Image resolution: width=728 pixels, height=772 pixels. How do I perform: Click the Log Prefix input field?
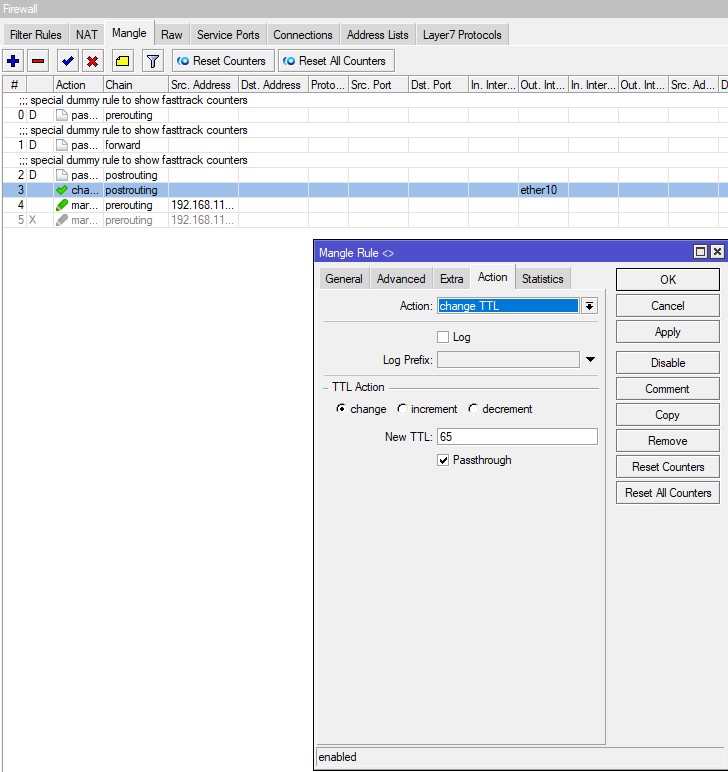[x=508, y=359]
